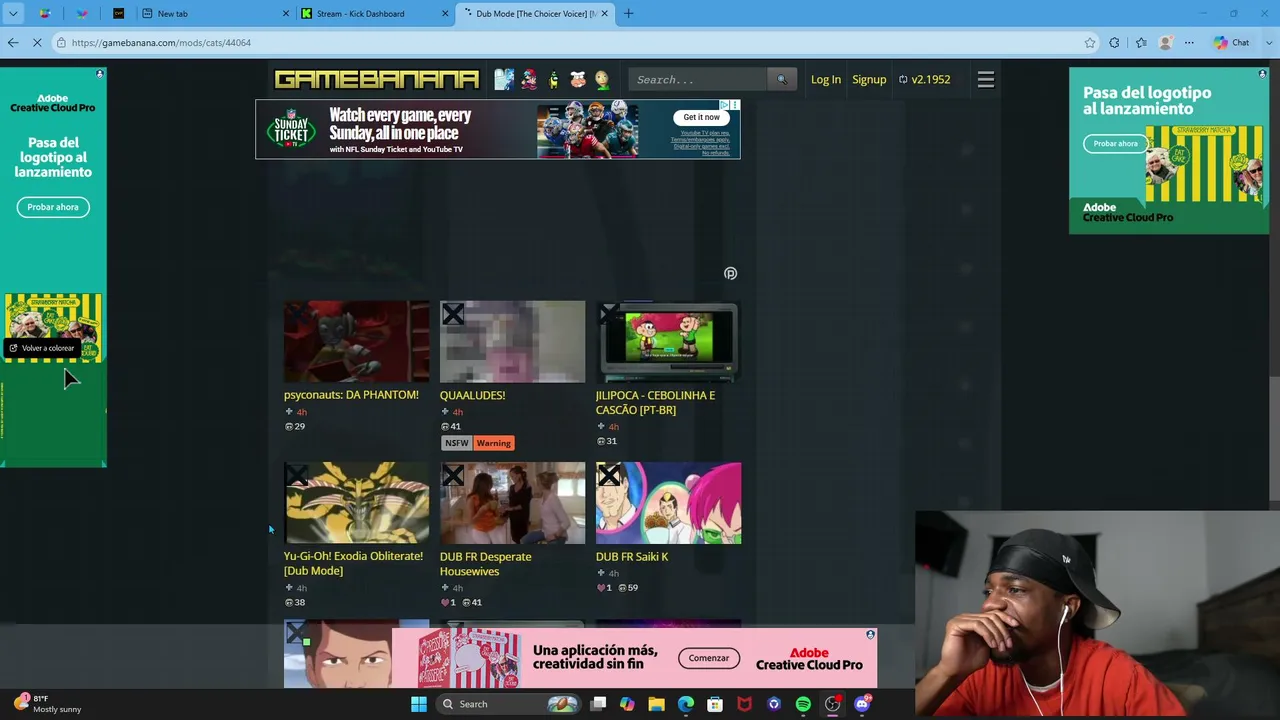Open a new browser tab with plus button
The width and height of the screenshot is (1280, 720).
click(x=629, y=14)
